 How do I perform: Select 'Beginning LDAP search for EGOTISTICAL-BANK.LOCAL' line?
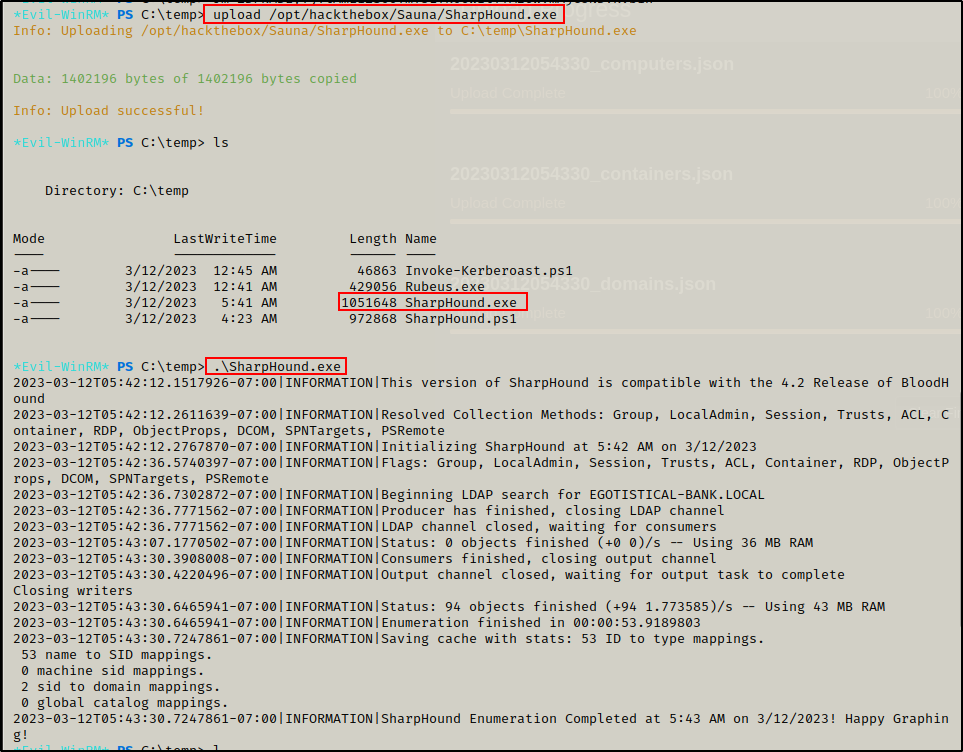tap(389, 495)
